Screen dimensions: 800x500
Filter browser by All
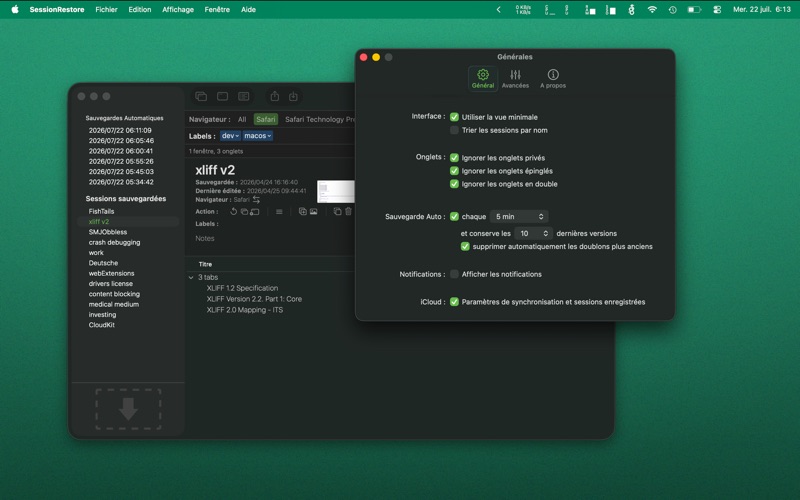pyautogui.click(x=242, y=119)
